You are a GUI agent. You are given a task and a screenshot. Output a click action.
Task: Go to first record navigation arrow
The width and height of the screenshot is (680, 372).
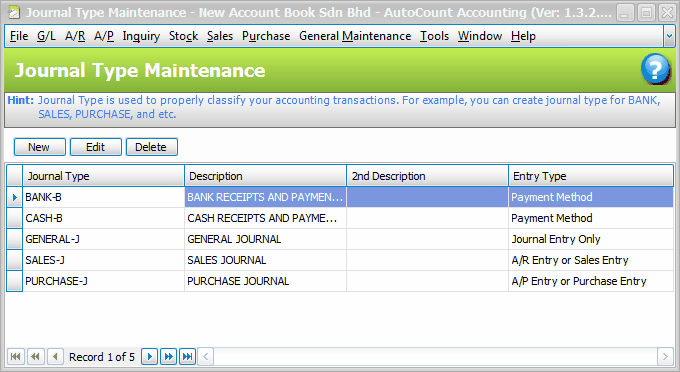16,356
